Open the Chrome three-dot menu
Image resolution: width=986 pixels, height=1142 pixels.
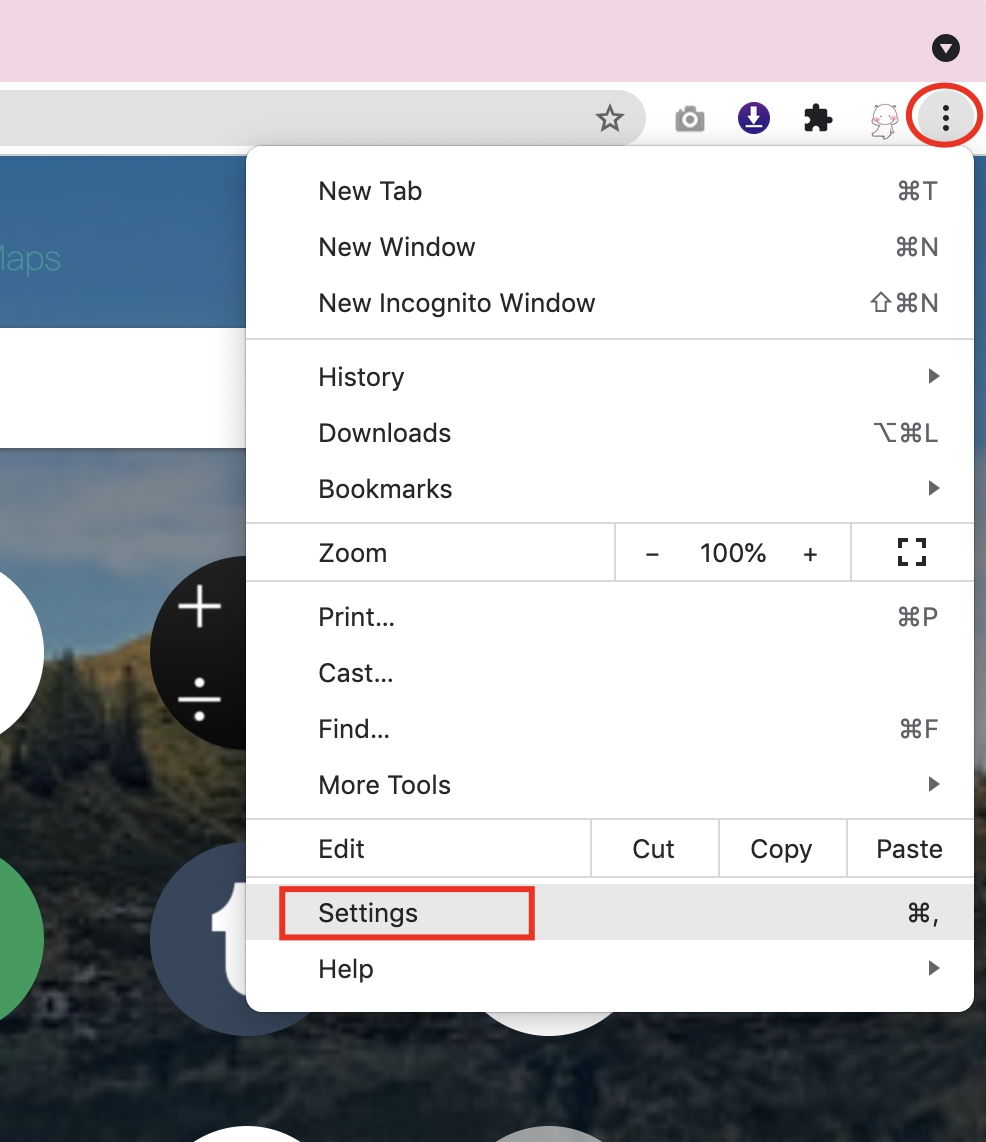(x=945, y=117)
